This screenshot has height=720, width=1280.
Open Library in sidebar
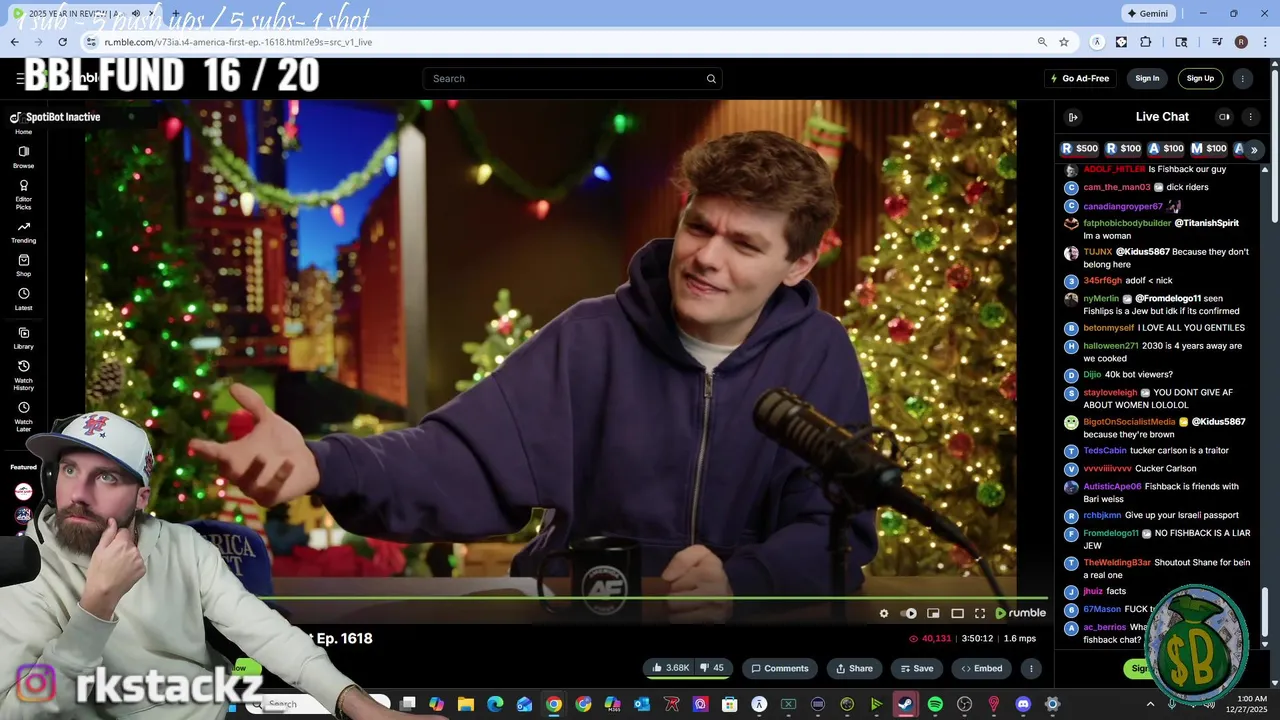pyautogui.click(x=23, y=338)
